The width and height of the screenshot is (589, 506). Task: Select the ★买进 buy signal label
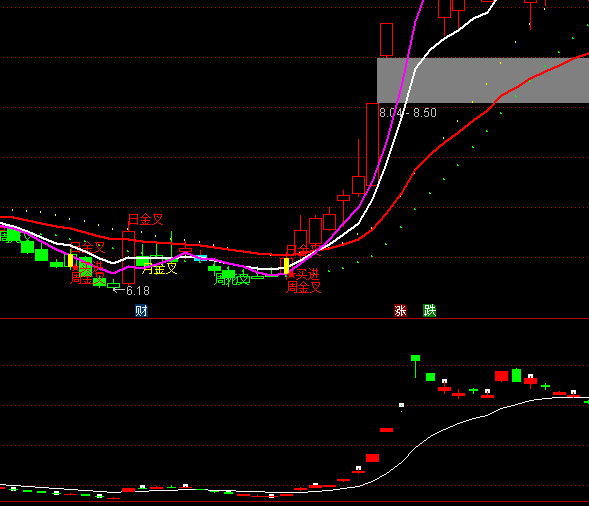click(x=304, y=275)
